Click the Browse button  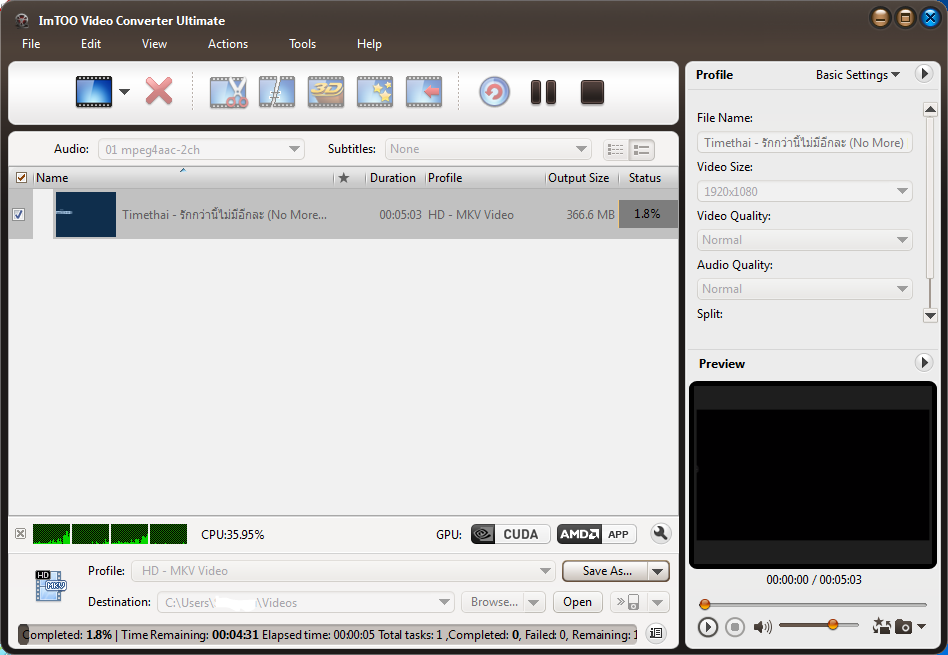[x=493, y=602]
